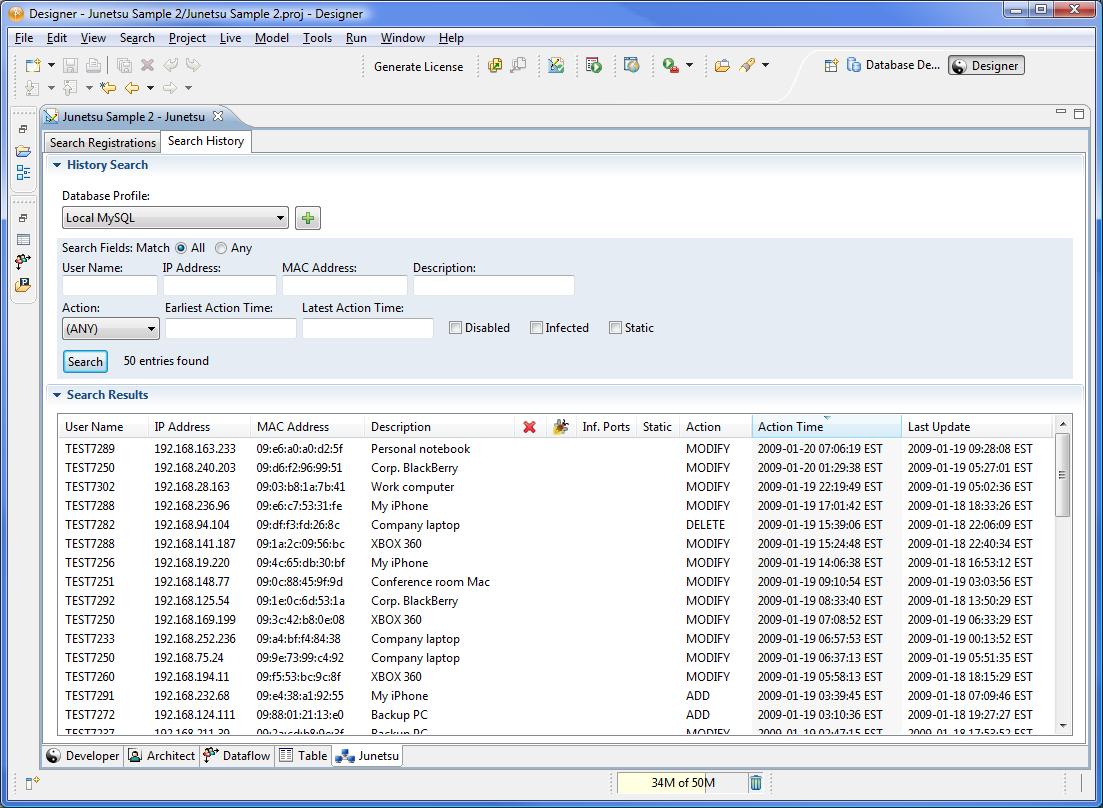1103x808 pixels.
Task: Click the red X column header icon
Action: (529, 427)
